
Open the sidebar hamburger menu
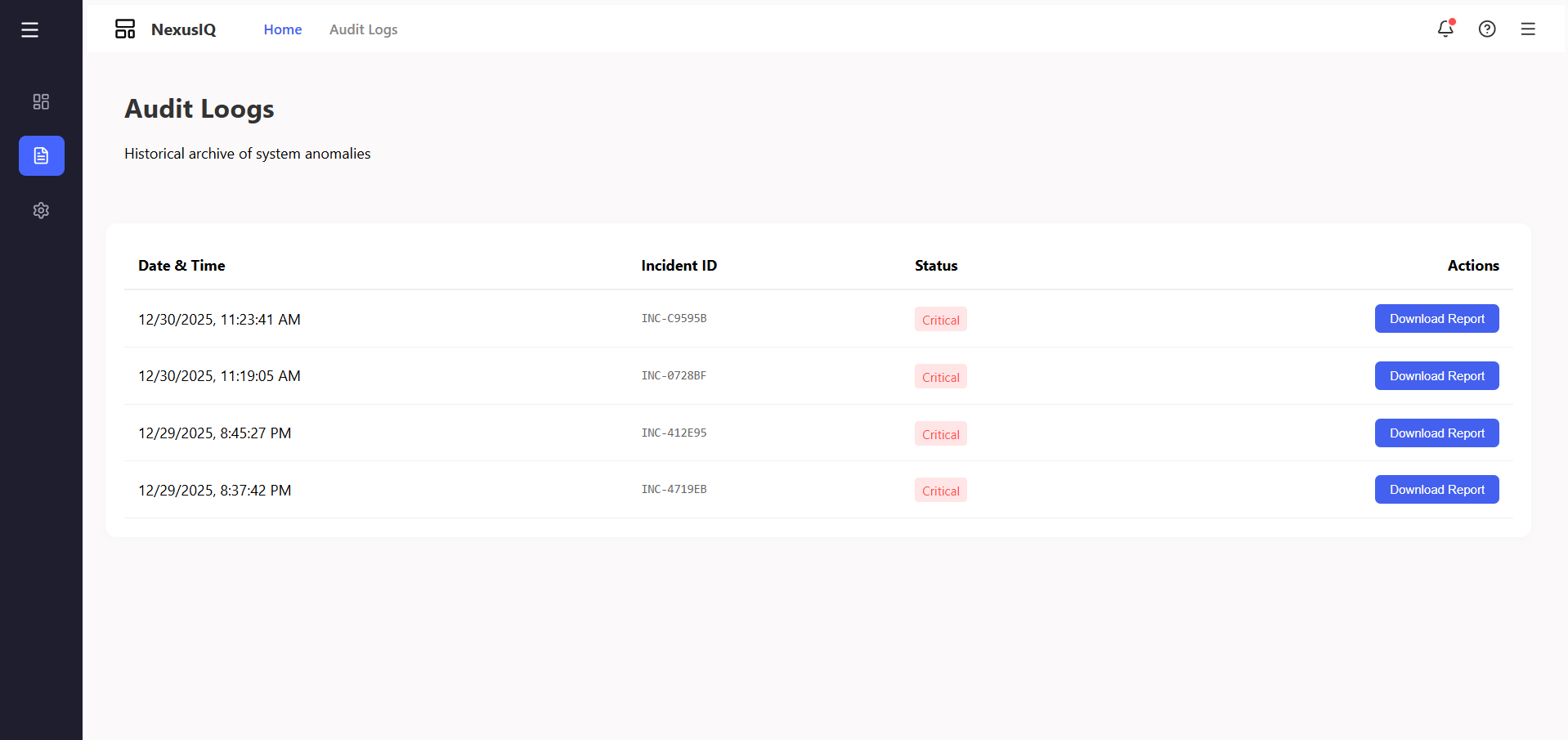click(30, 30)
